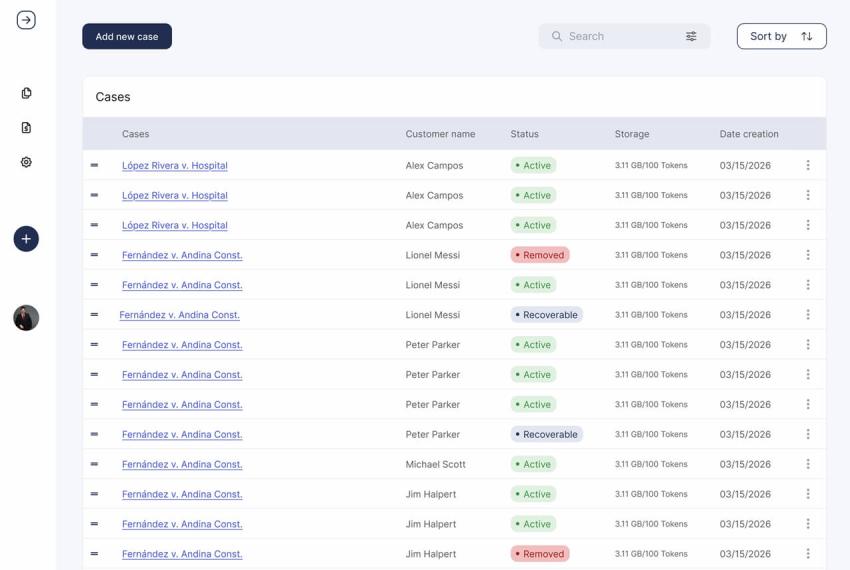
Task: Click the magnifier icon in search box
Action: click(557, 36)
